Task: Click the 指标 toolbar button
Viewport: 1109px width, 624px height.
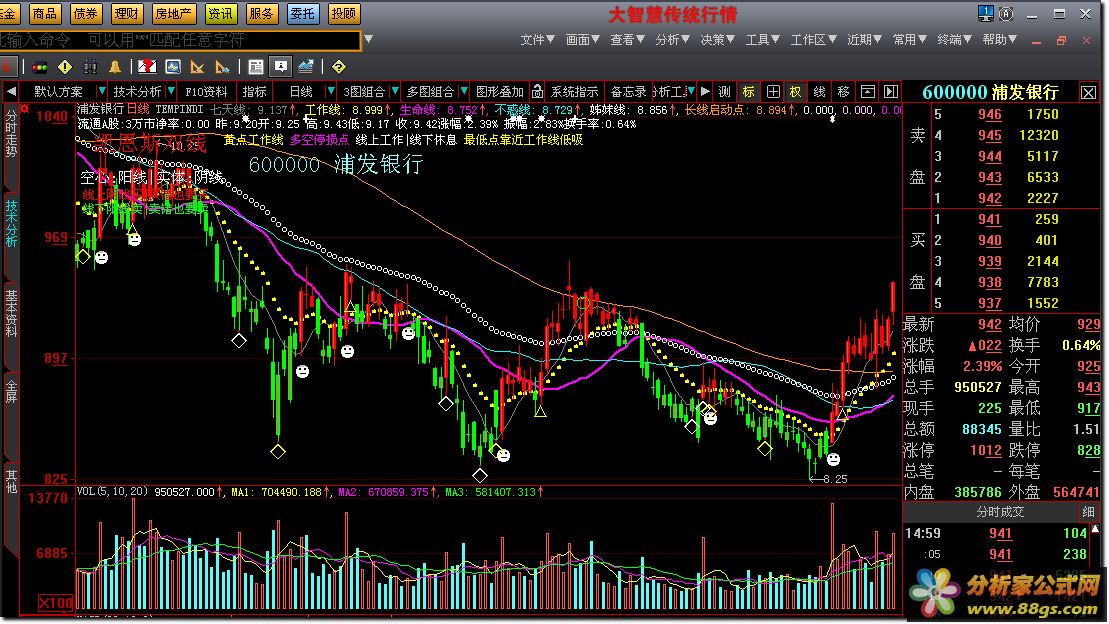Action: pyautogui.click(x=255, y=92)
